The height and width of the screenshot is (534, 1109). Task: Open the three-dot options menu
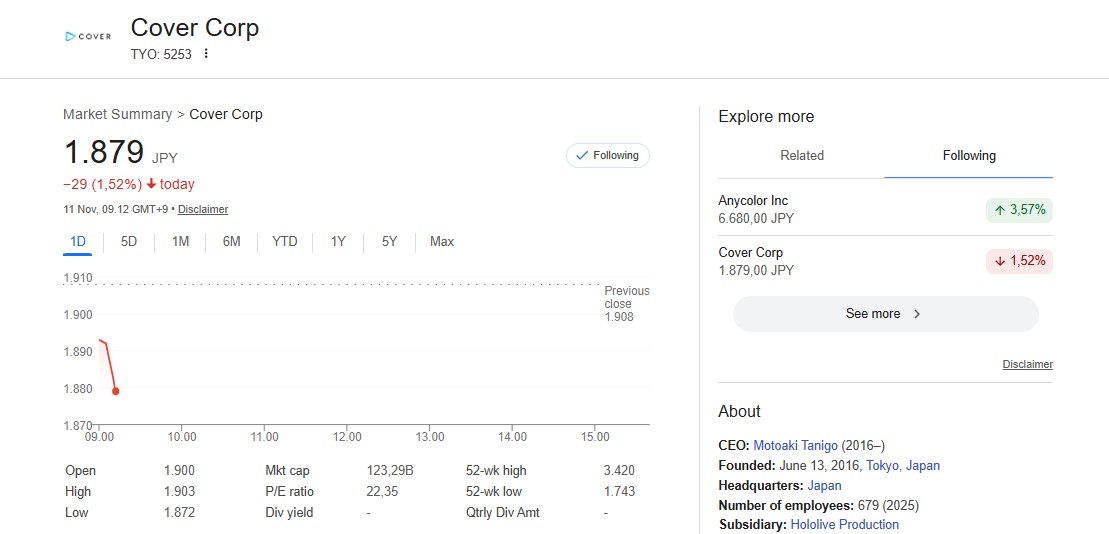tap(206, 54)
